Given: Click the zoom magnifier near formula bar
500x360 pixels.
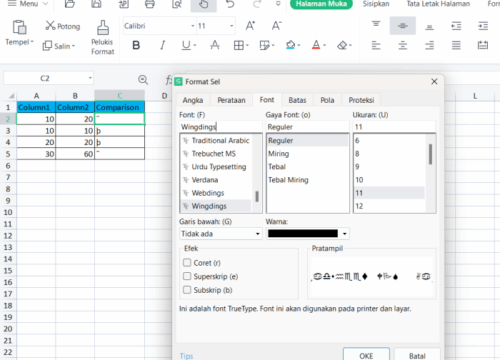Looking at the screenshot, I should tap(143, 80).
